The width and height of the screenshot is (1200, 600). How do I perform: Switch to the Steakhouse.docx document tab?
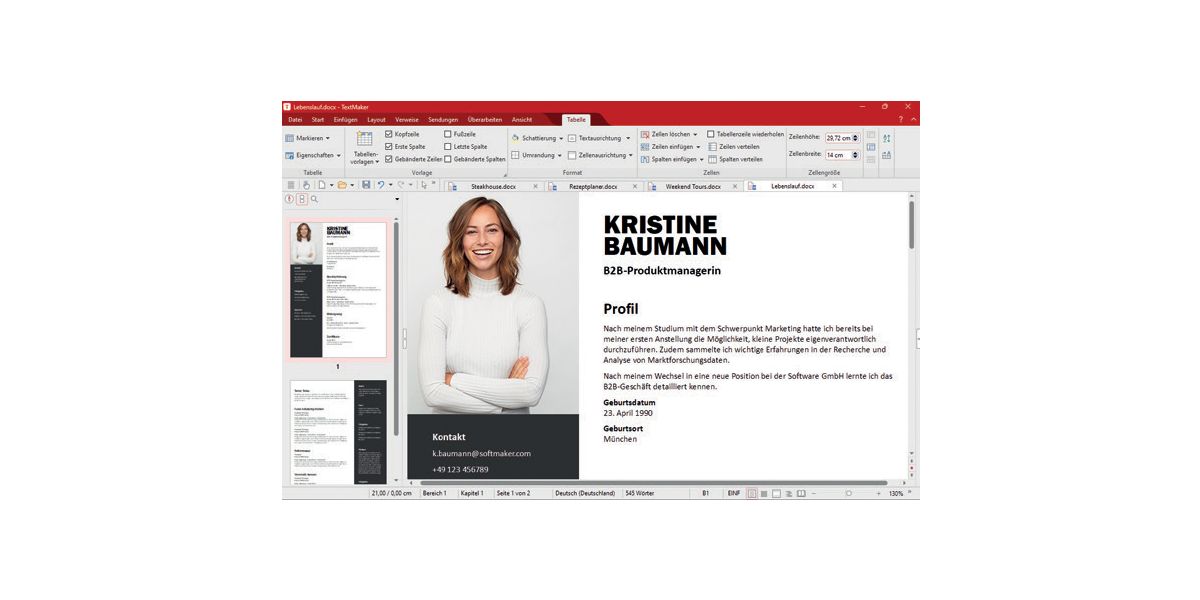pyautogui.click(x=493, y=186)
